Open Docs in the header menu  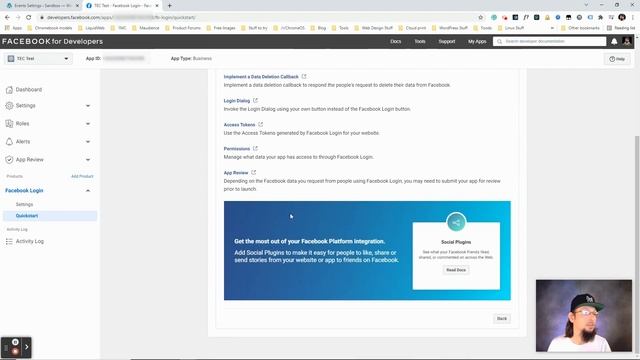point(396,41)
